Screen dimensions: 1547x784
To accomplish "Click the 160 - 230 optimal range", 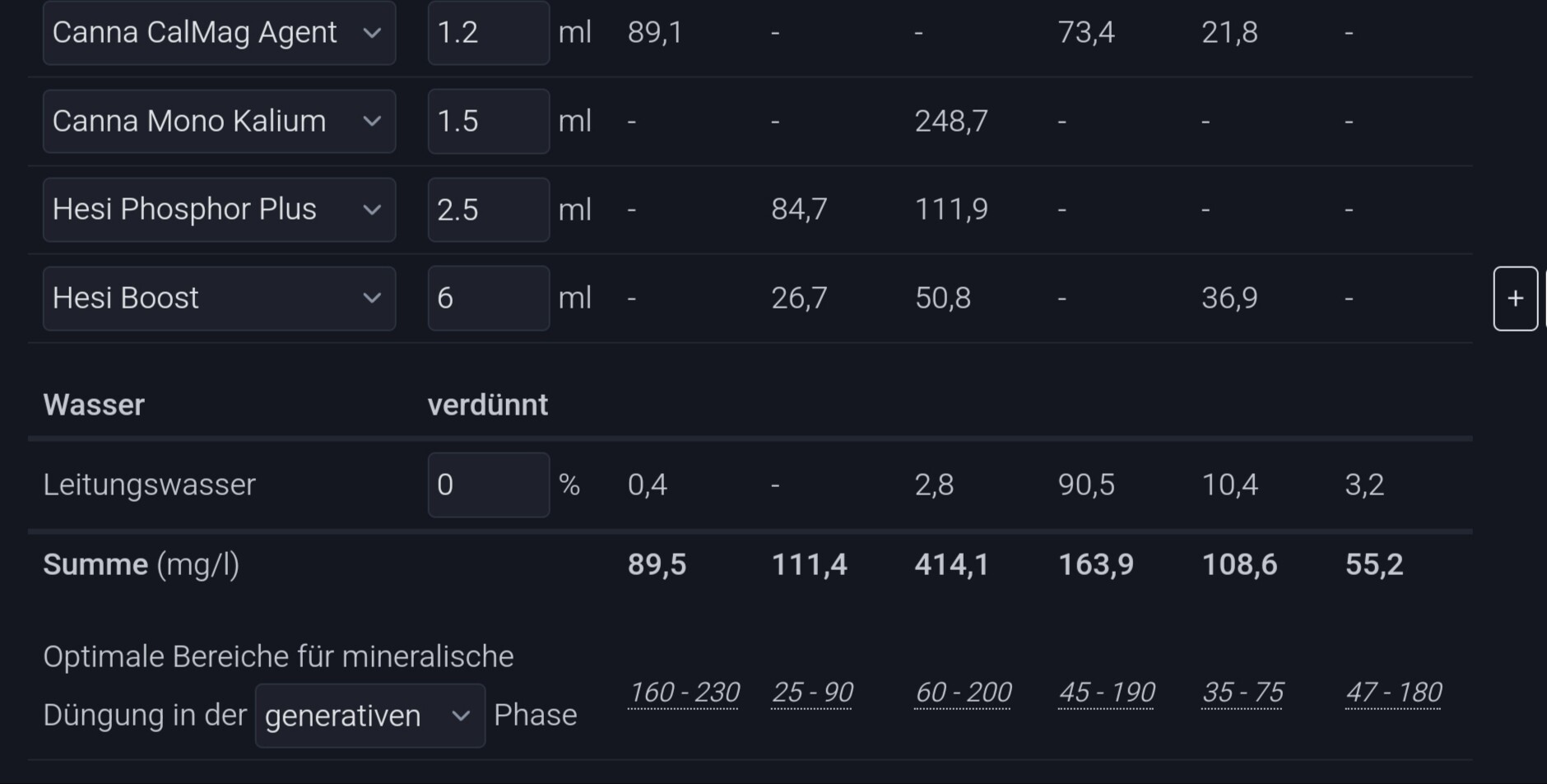I will (683, 693).
